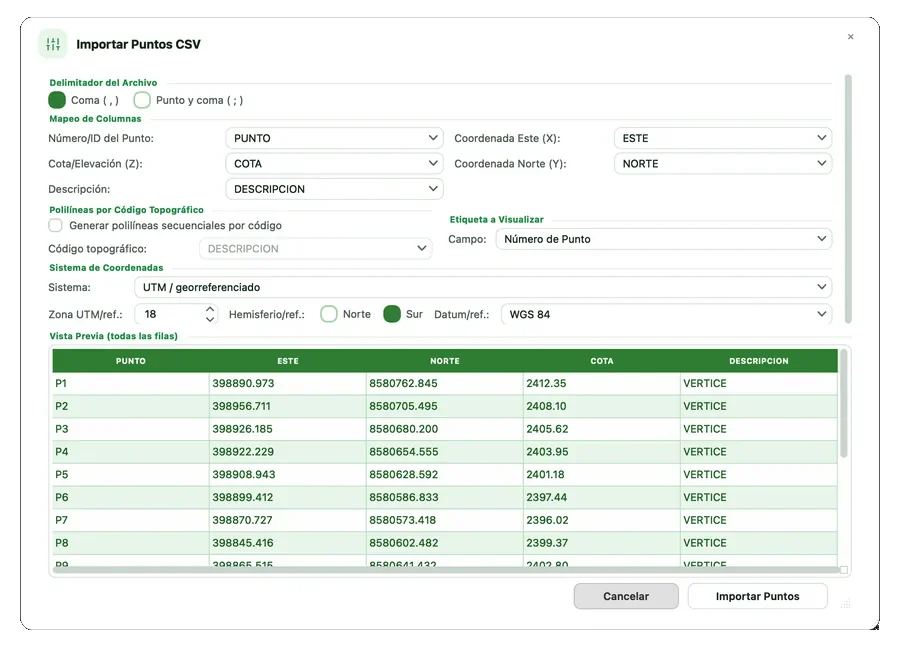Click Cancelar button

point(626,596)
